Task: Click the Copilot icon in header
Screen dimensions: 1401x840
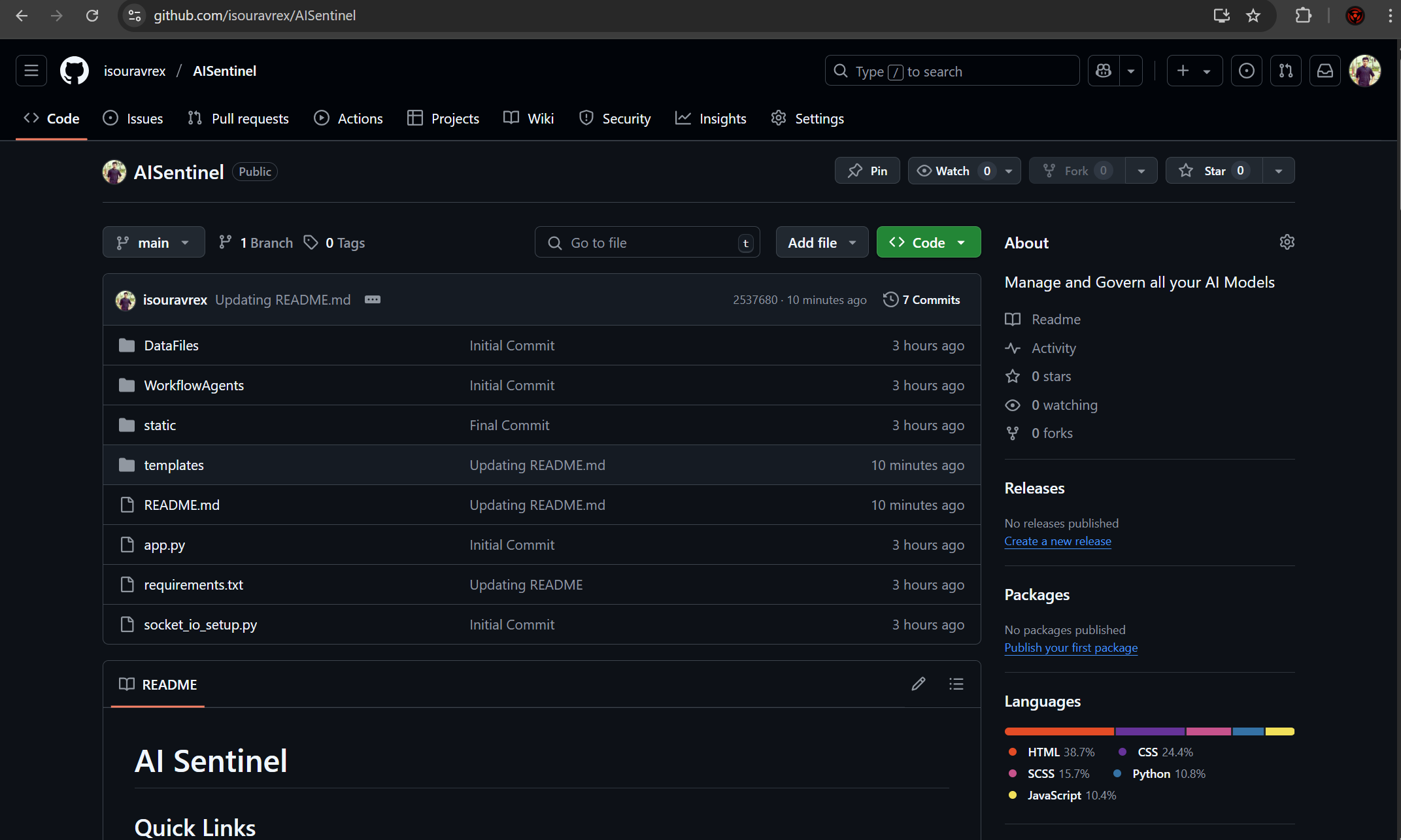Action: [1104, 71]
